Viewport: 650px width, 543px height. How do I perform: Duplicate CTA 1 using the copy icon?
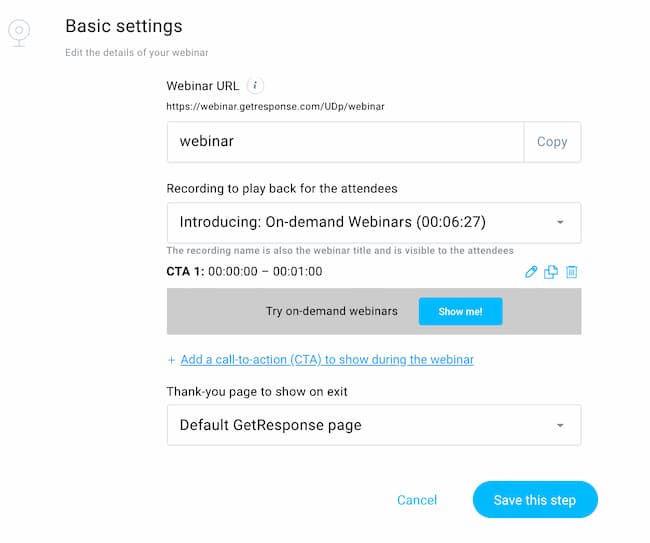coord(551,271)
